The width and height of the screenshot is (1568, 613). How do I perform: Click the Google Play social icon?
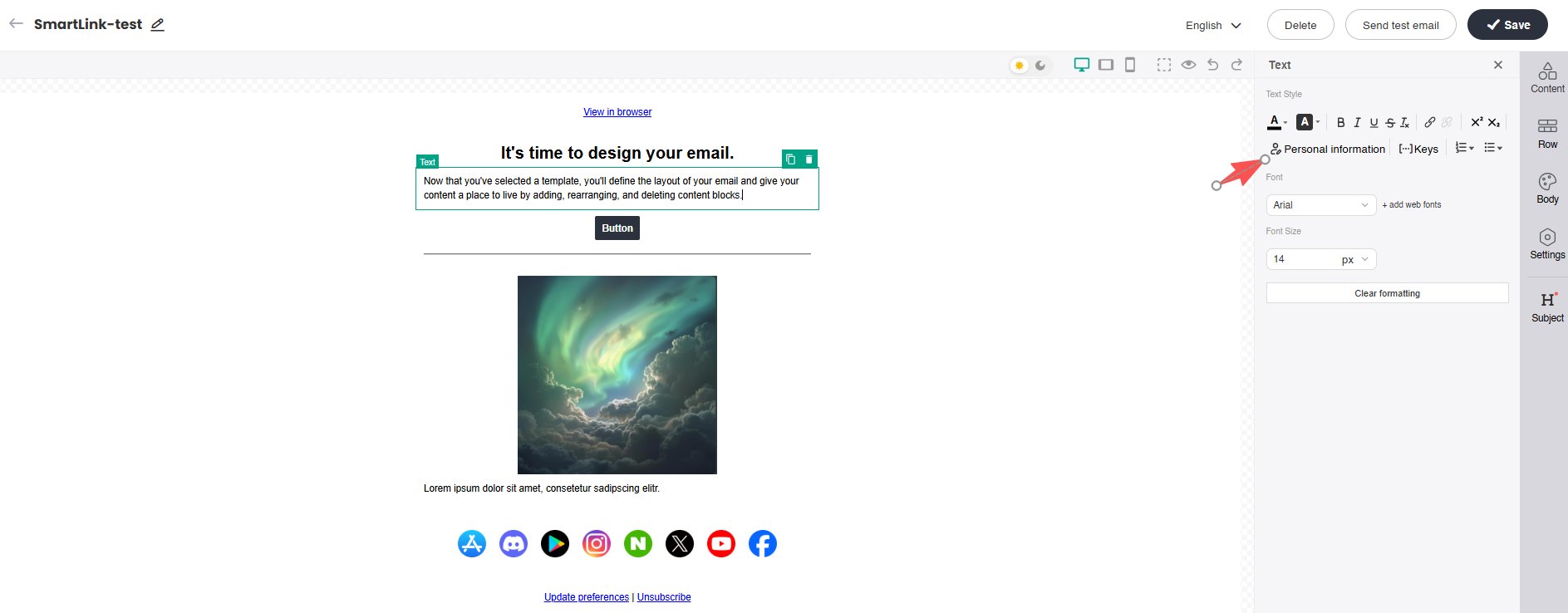[x=555, y=544]
